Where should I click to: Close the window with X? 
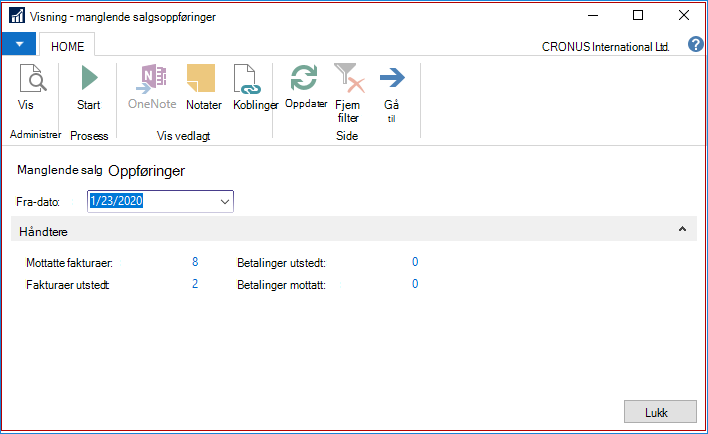[x=684, y=16]
